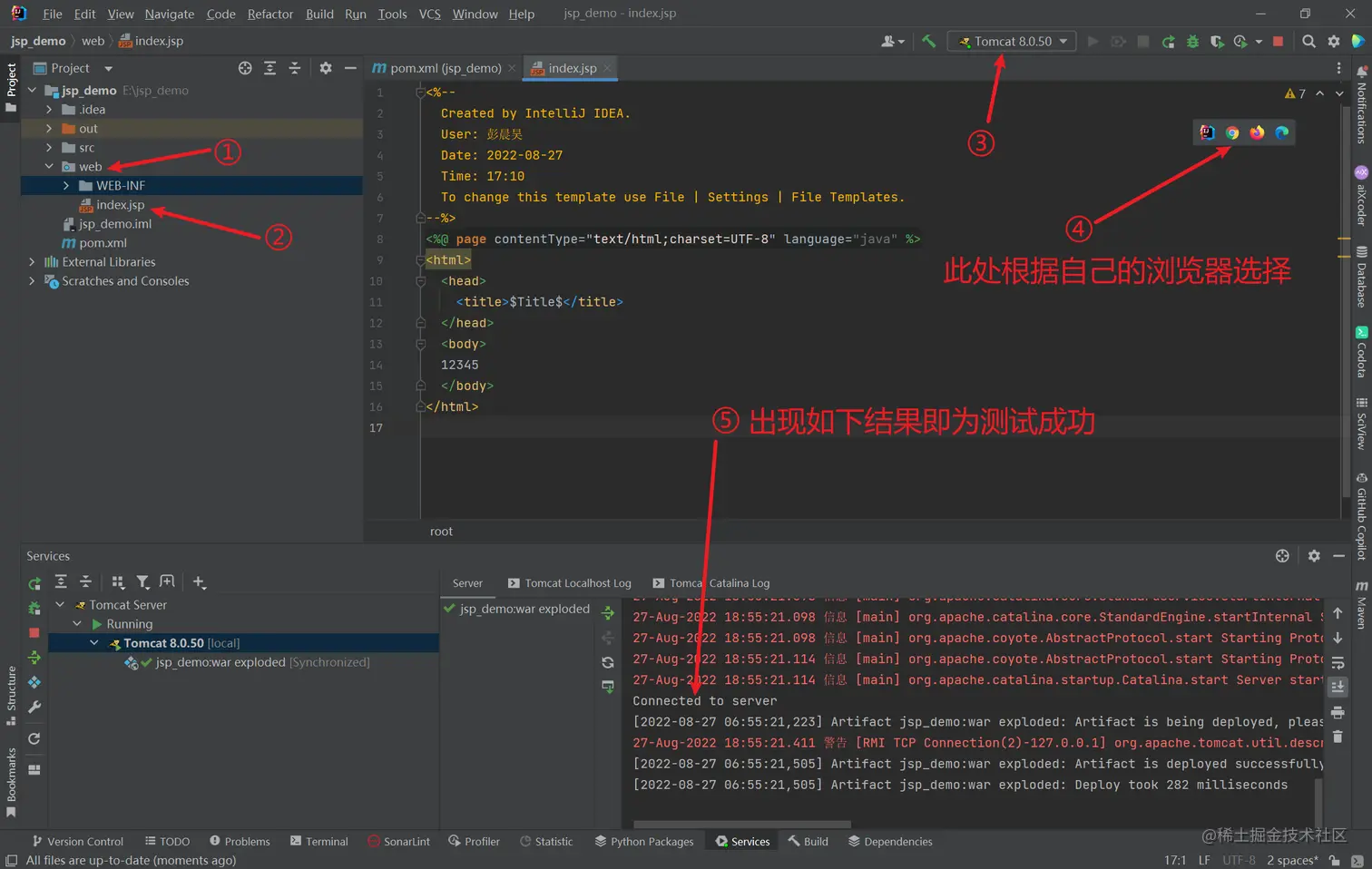
Task: Toggle scroll to end of console
Action: click(1338, 688)
